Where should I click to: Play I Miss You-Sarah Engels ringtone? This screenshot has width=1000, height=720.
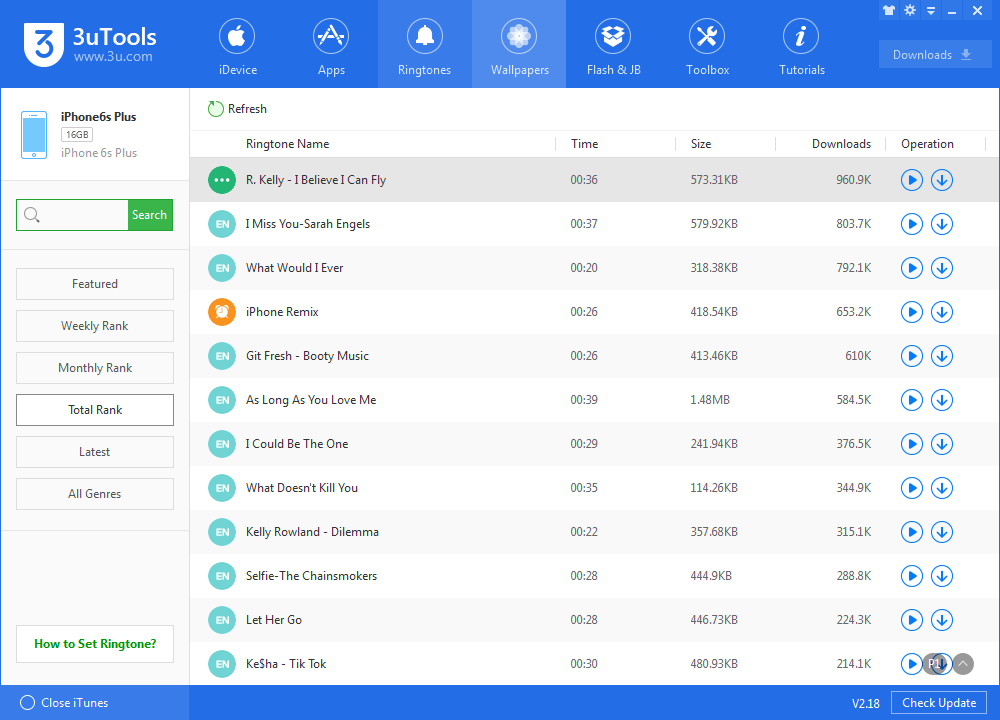click(912, 224)
